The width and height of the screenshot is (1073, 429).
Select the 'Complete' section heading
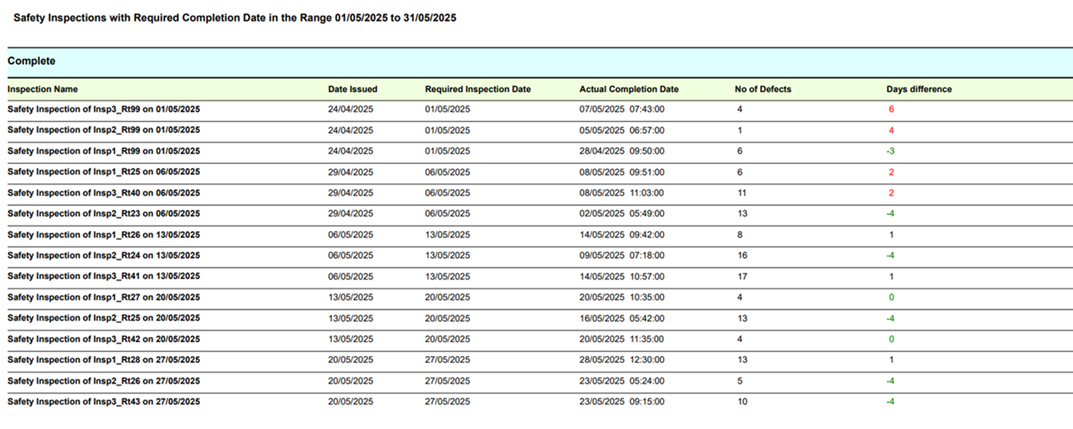[x=31, y=62]
